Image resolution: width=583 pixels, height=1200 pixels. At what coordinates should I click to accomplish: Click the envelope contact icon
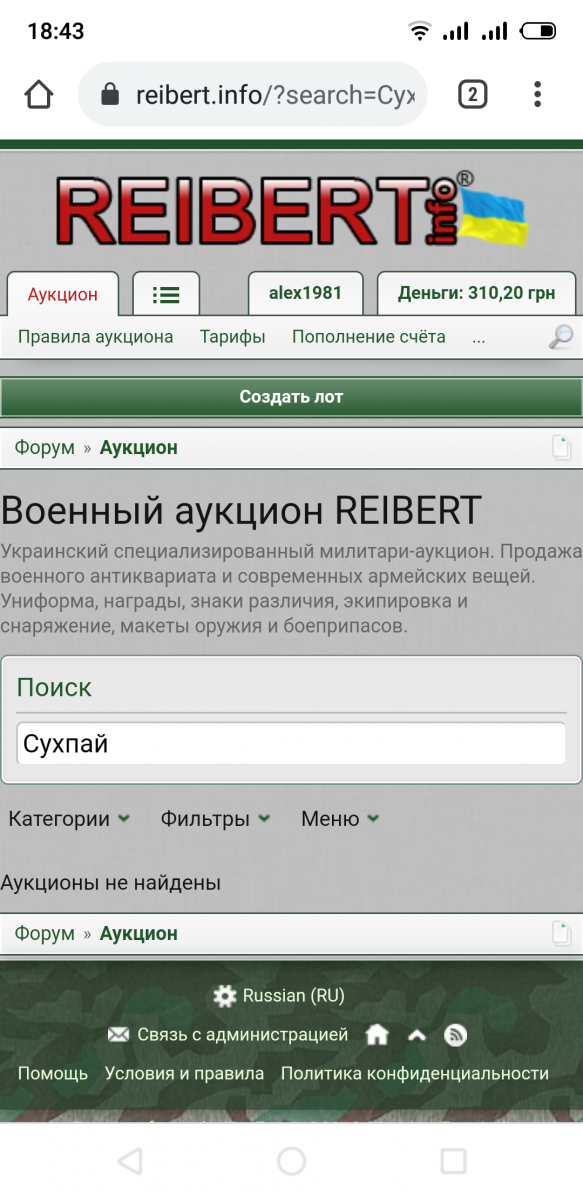click(118, 1035)
